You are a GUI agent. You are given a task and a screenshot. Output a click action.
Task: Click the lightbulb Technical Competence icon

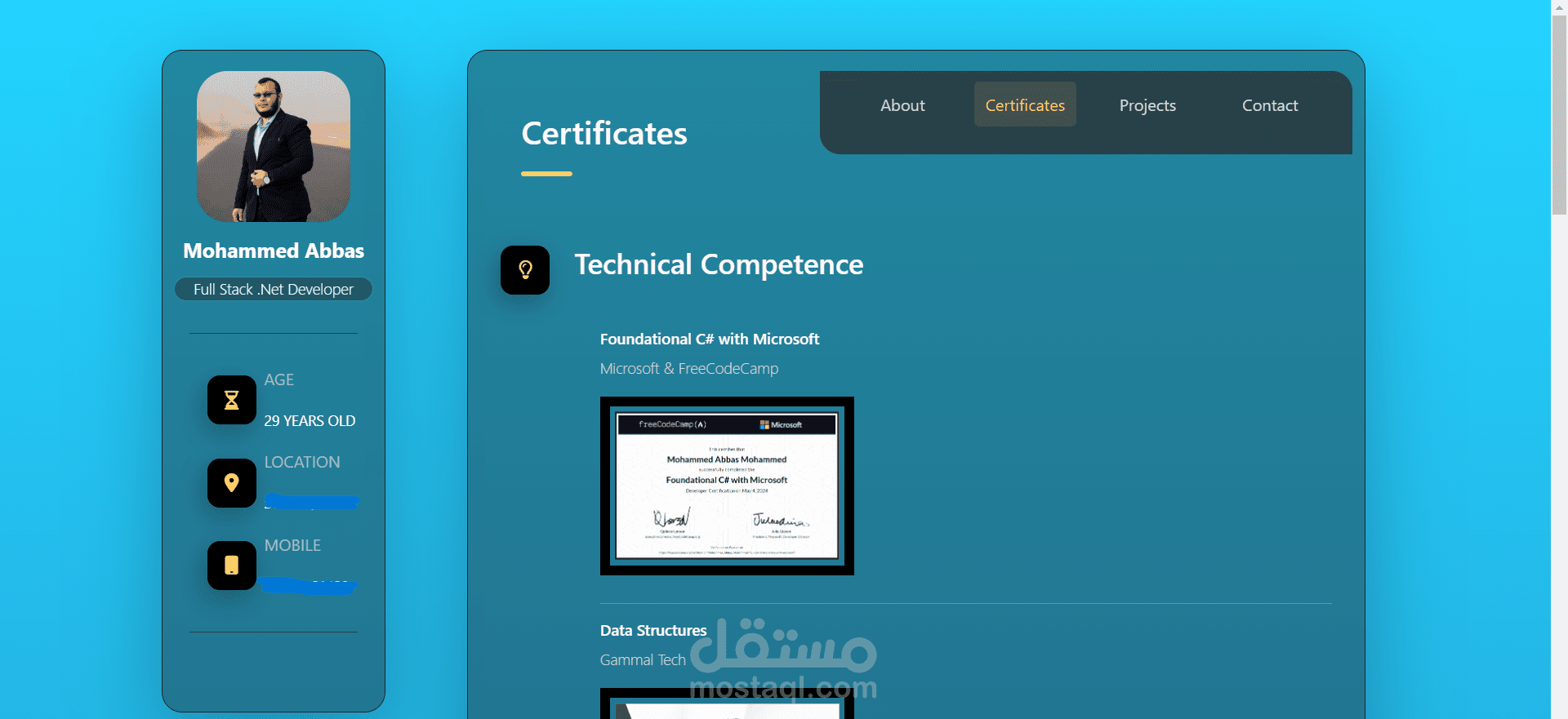[x=525, y=270]
